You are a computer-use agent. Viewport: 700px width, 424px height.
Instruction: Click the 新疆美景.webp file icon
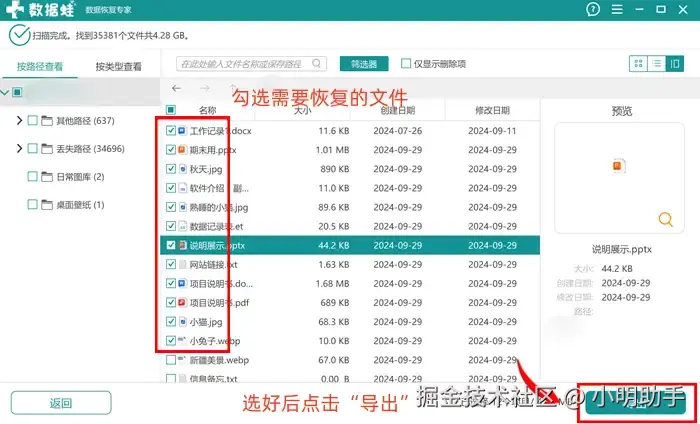[x=182, y=359]
